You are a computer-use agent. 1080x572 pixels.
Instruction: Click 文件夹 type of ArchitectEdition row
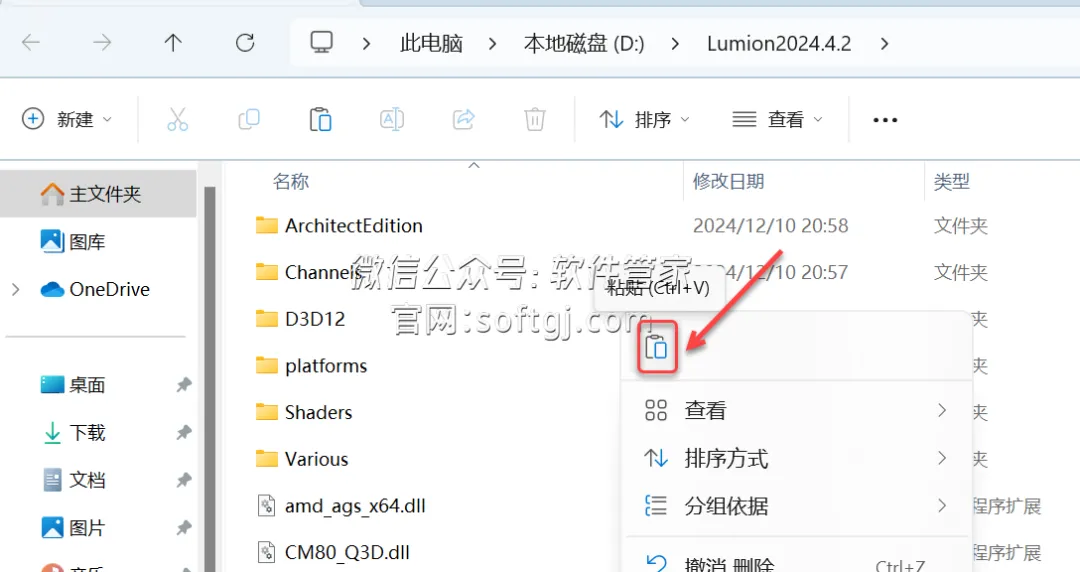961,226
